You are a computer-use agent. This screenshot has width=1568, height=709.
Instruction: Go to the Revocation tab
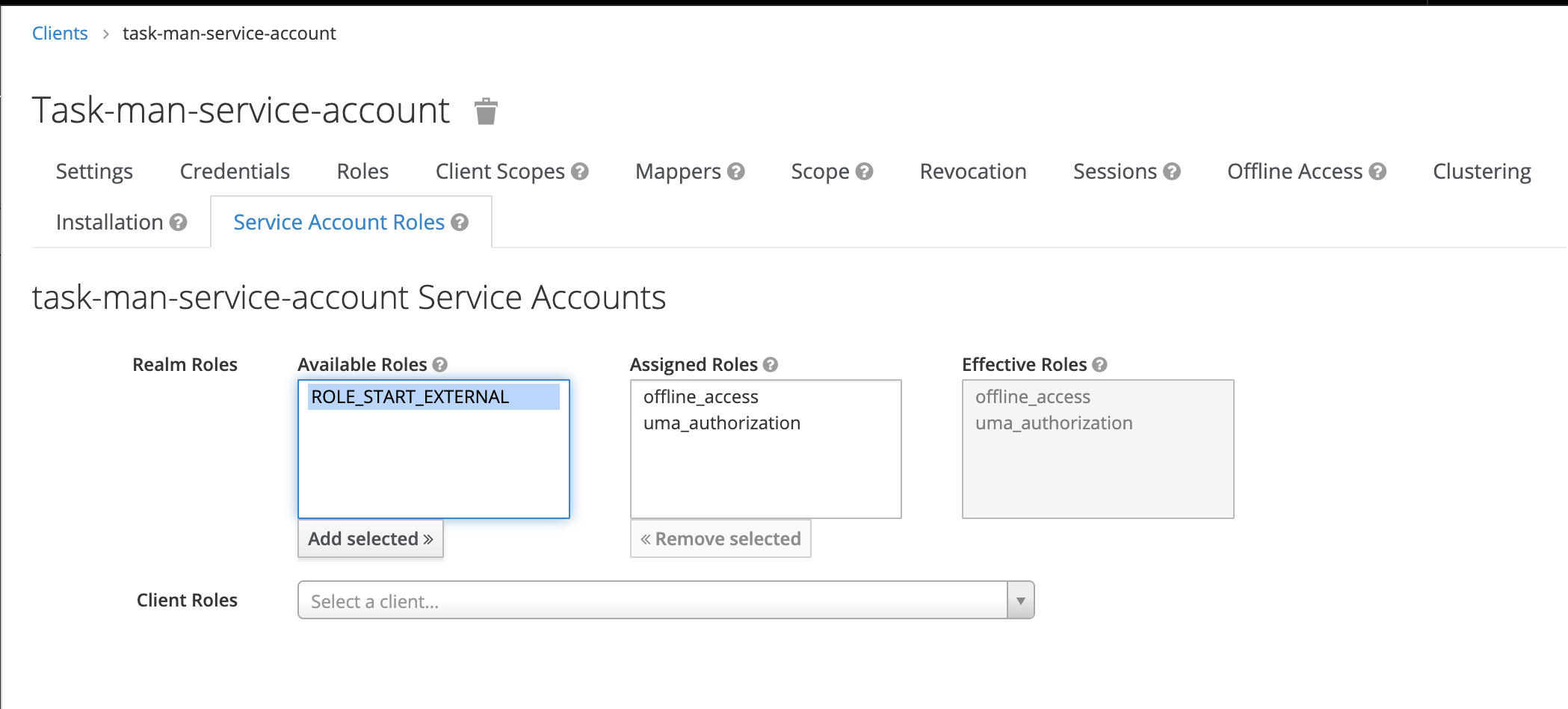click(x=972, y=171)
